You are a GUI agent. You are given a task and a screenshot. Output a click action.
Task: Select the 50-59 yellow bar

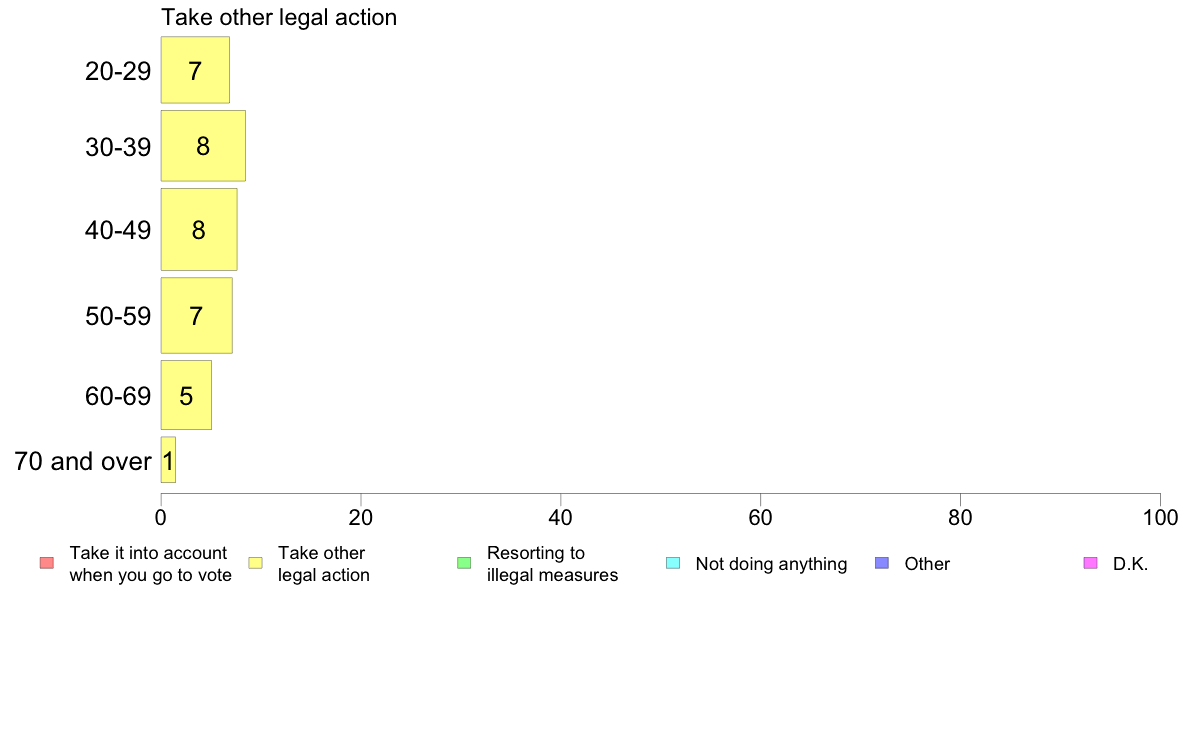click(196, 315)
